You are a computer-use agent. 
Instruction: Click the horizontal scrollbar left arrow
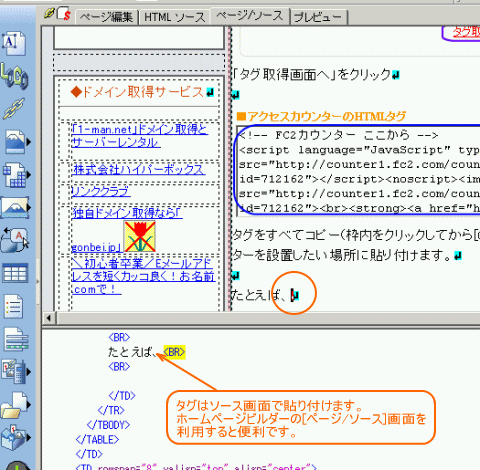coord(49,318)
